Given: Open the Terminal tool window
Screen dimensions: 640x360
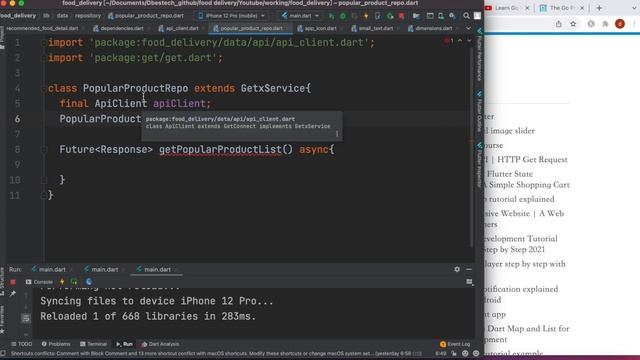Looking at the screenshot, I should point(93,344).
